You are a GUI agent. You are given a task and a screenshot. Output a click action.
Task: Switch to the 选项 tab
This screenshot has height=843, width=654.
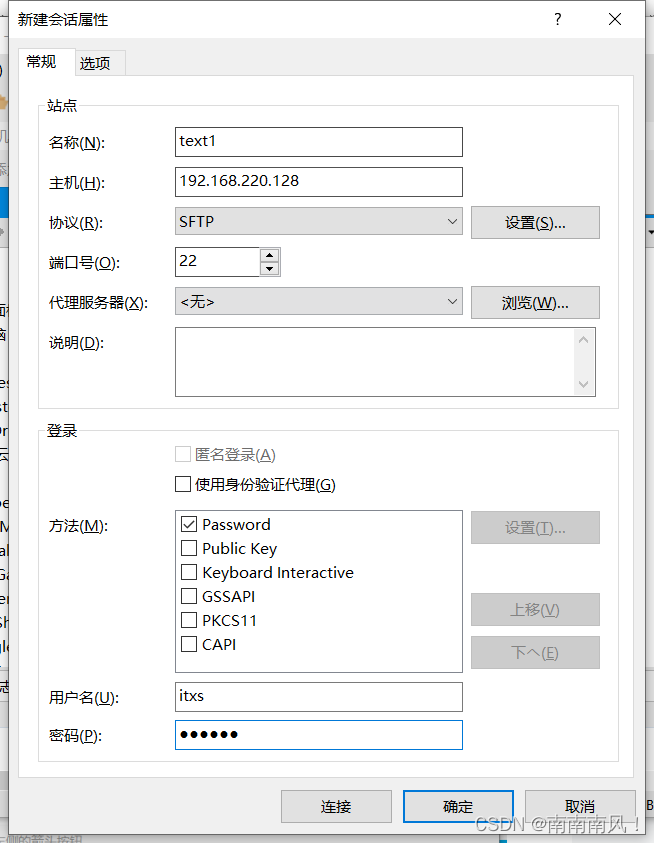tap(98, 62)
